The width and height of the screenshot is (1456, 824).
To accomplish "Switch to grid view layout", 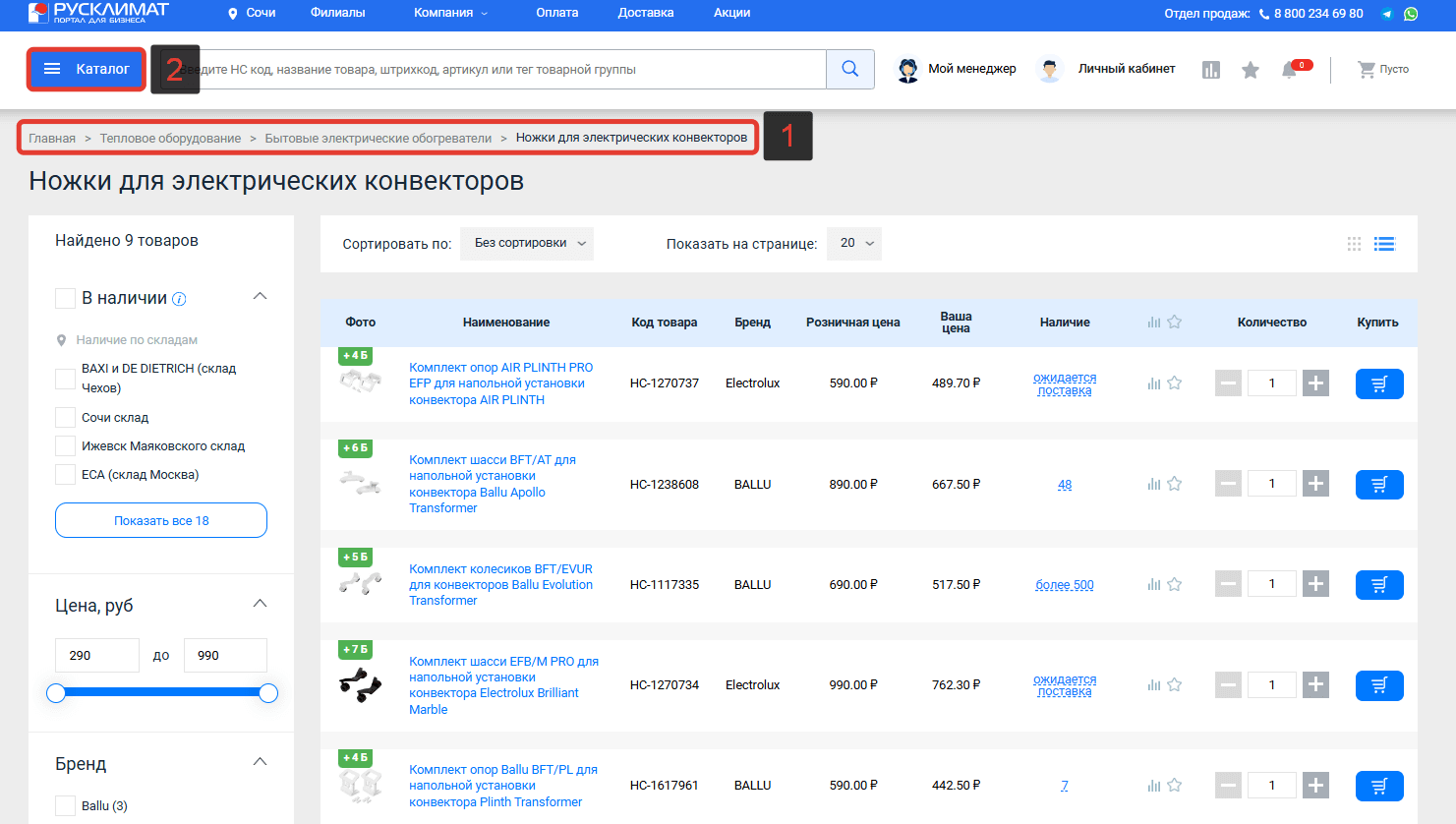I will coord(1354,244).
